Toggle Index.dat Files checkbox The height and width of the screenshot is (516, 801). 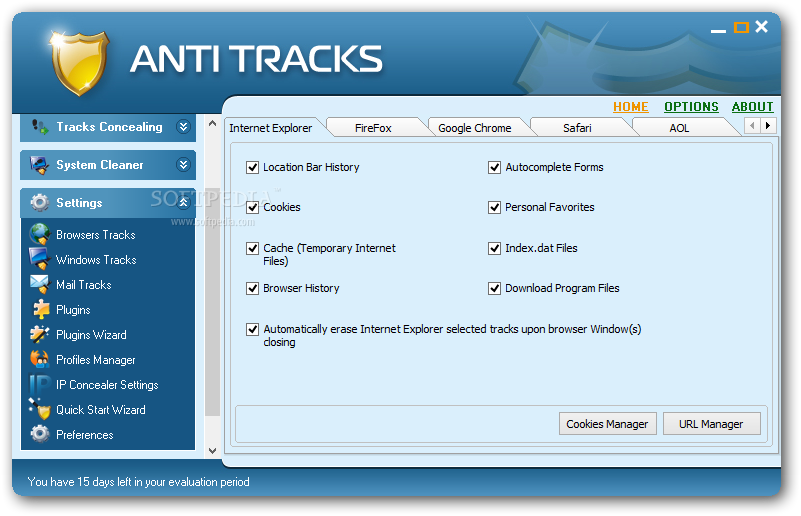pyautogui.click(x=494, y=248)
